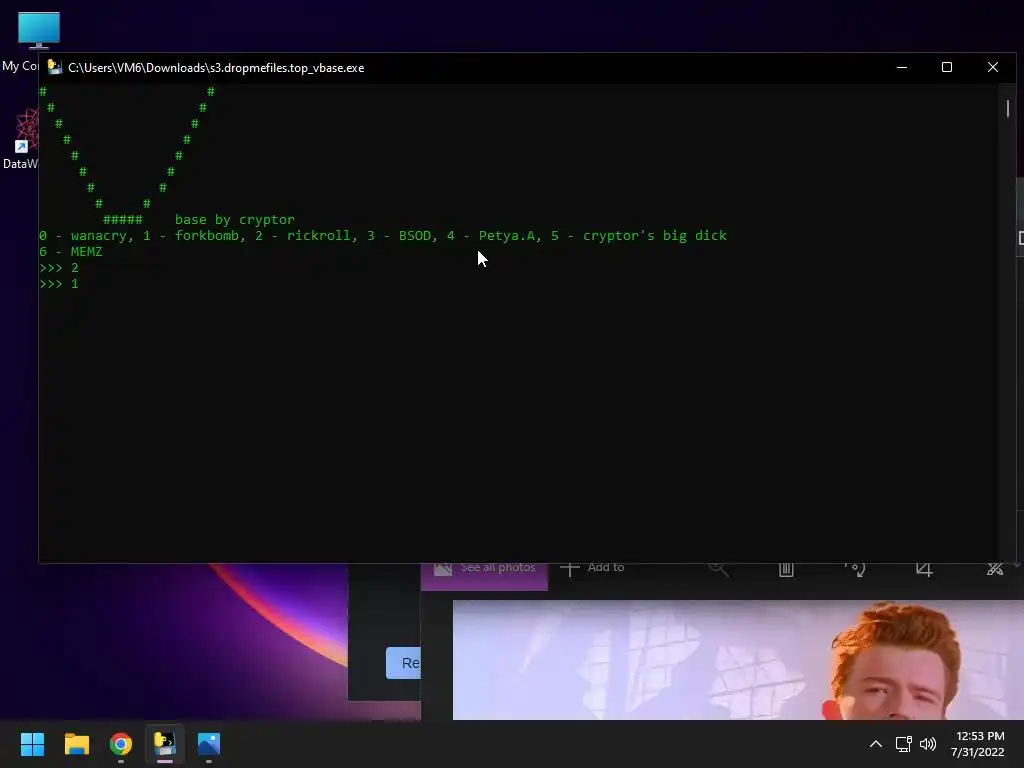Open the volume tray icon
The width and height of the screenshot is (1024, 768).
[x=927, y=744]
